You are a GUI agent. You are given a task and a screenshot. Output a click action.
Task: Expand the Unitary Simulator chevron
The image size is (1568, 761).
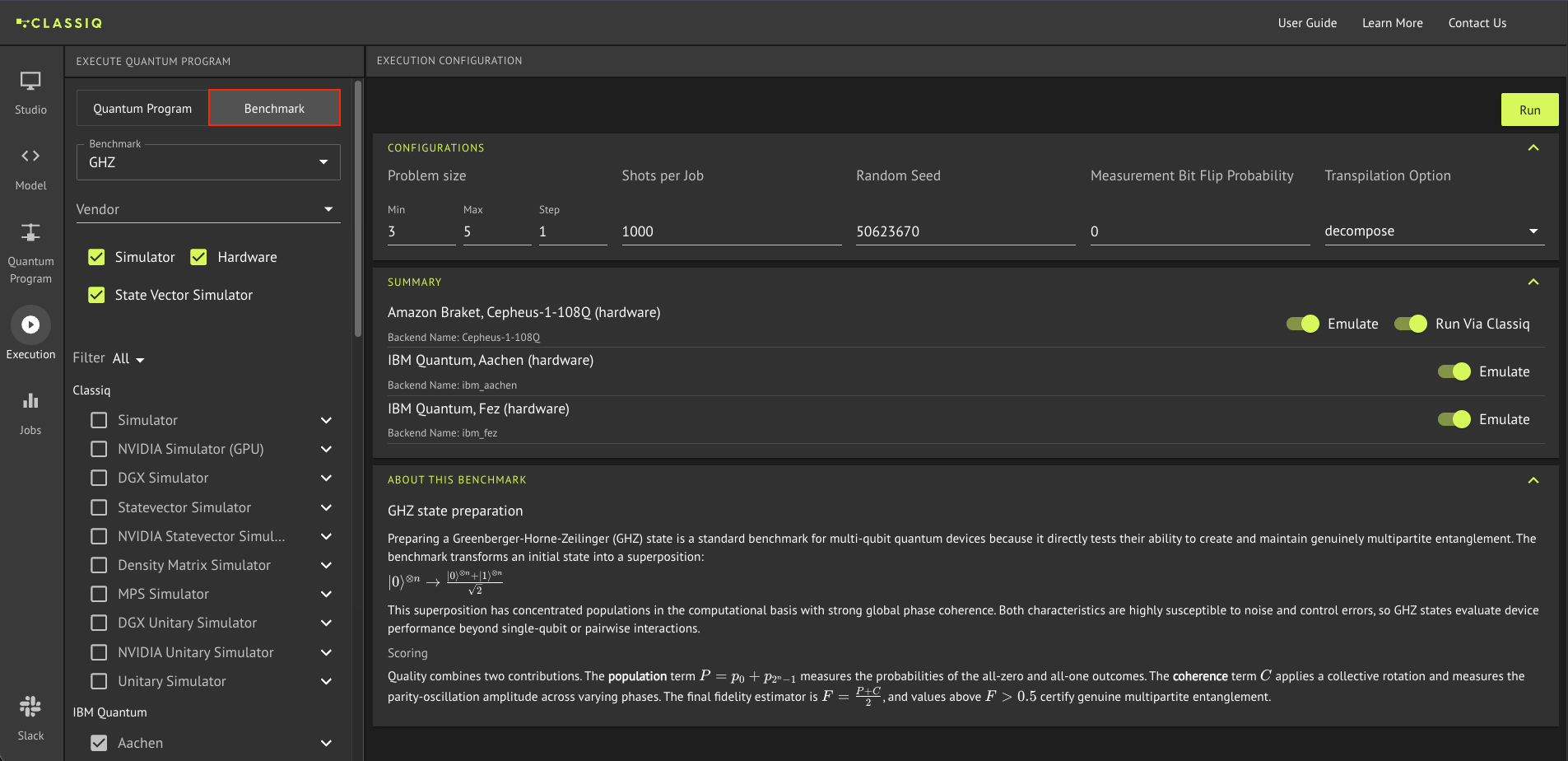pyautogui.click(x=326, y=681)
